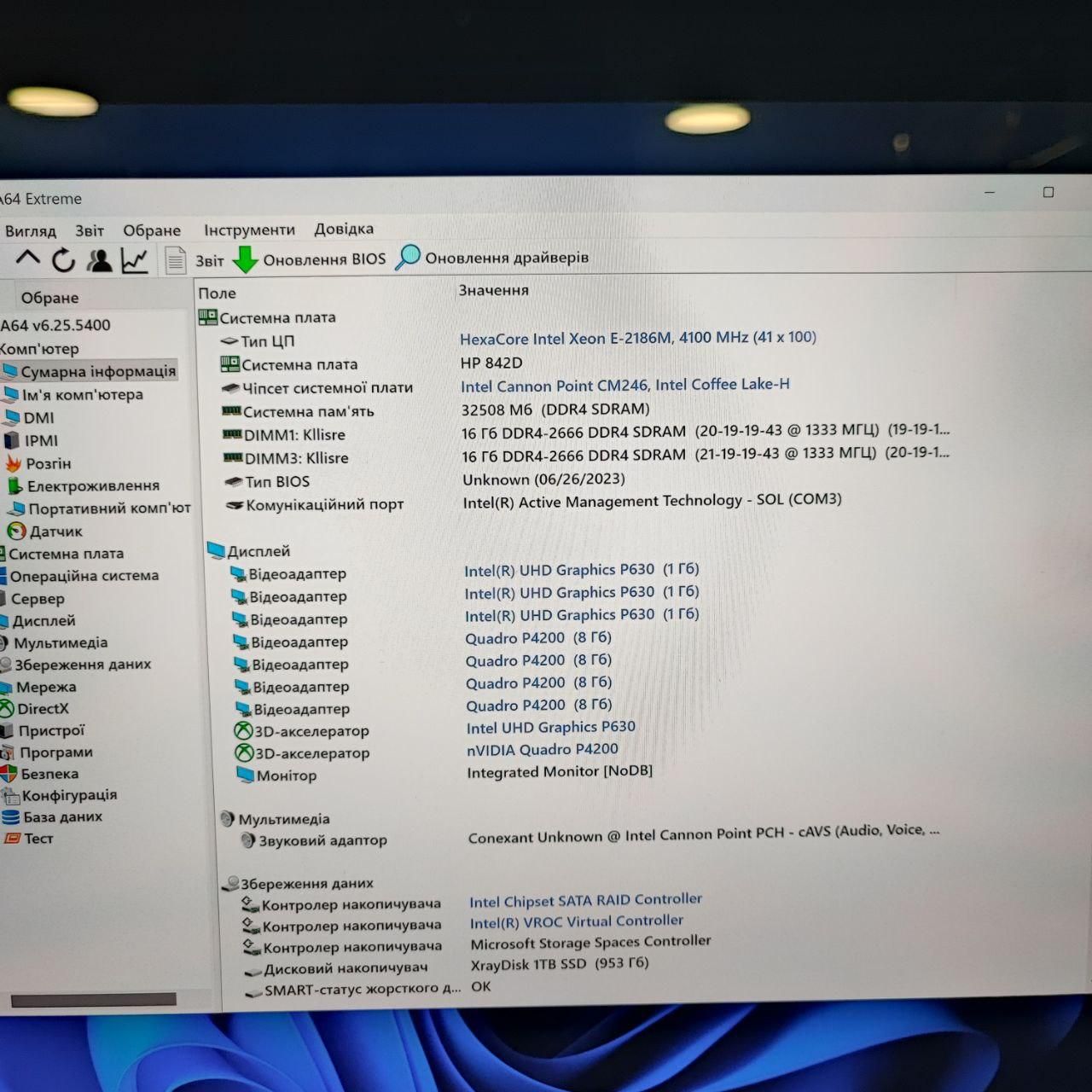
Task: Click the Системна плата section header icon
Action: pyautogui.click(x=207, y=317)
